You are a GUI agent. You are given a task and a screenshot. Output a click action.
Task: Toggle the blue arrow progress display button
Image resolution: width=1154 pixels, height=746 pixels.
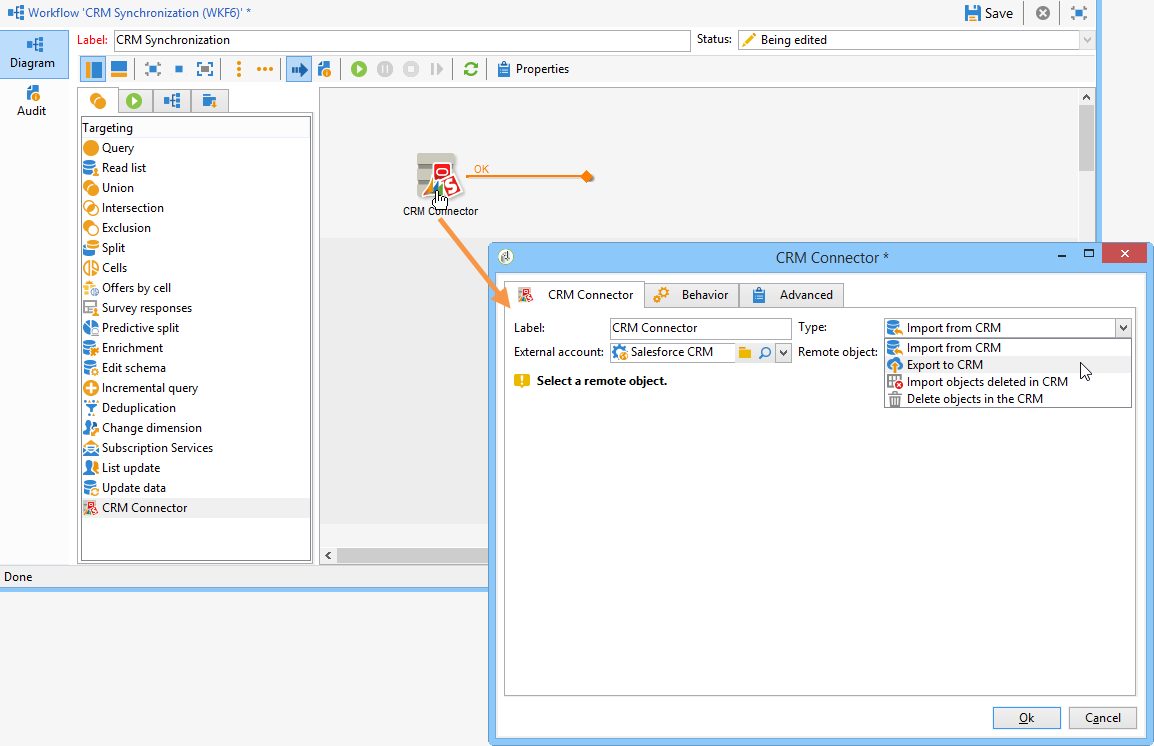click(x=299, y=69)
